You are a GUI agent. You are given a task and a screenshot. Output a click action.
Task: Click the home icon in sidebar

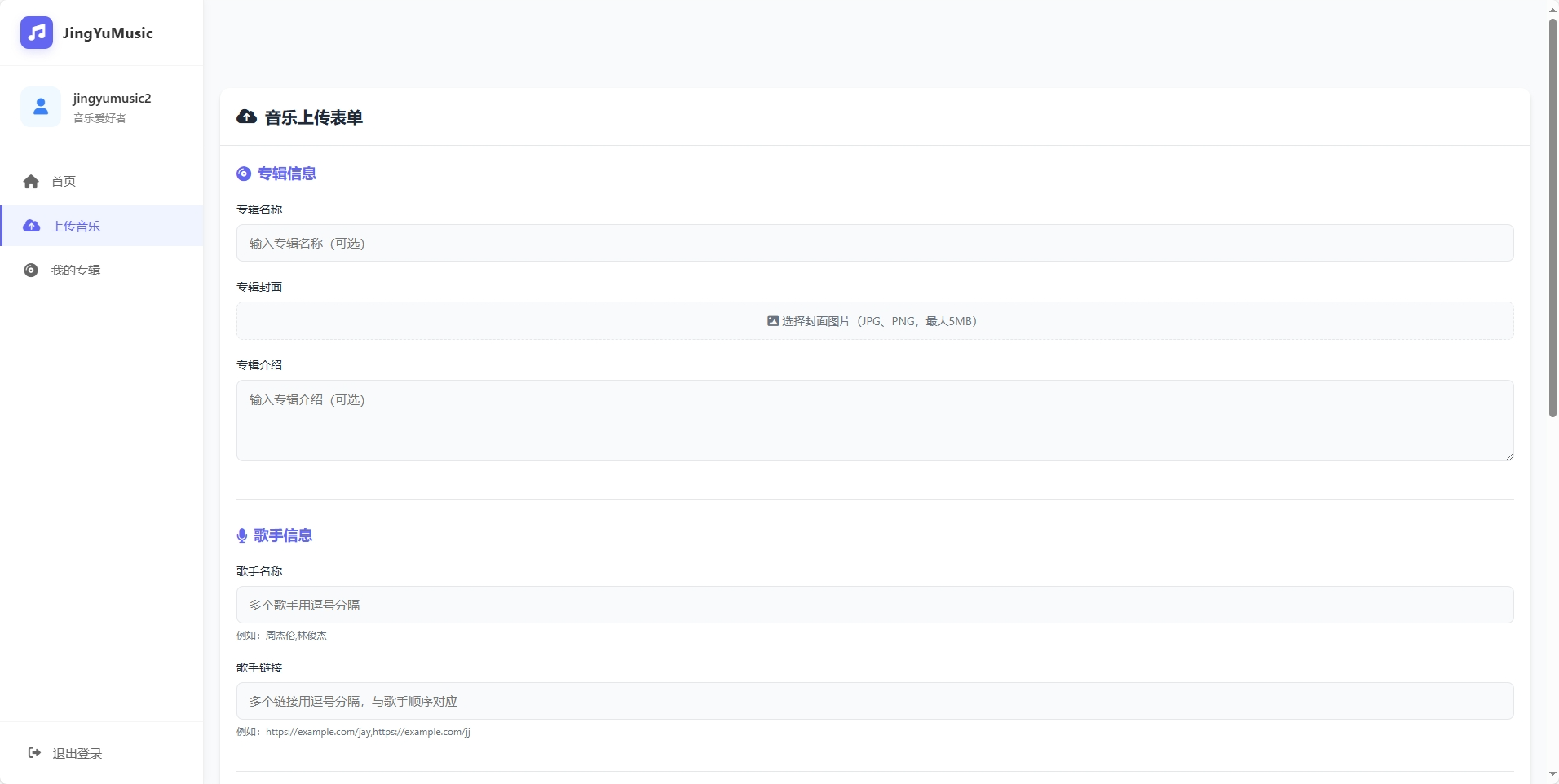pos(31,182)
